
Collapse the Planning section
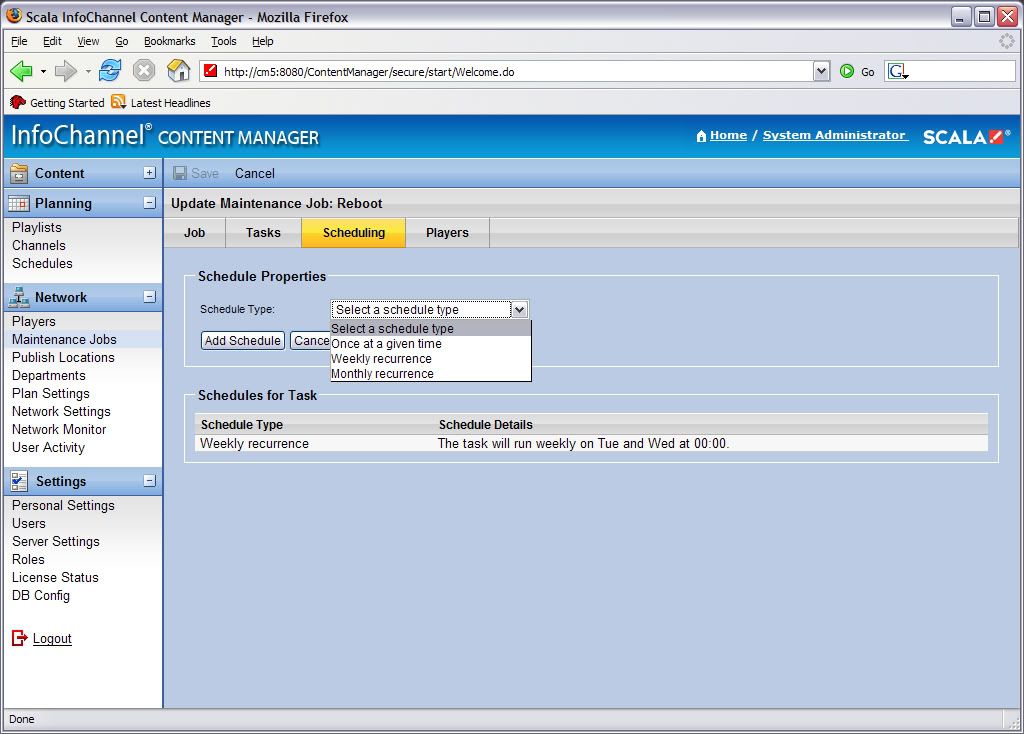[150, 202]
